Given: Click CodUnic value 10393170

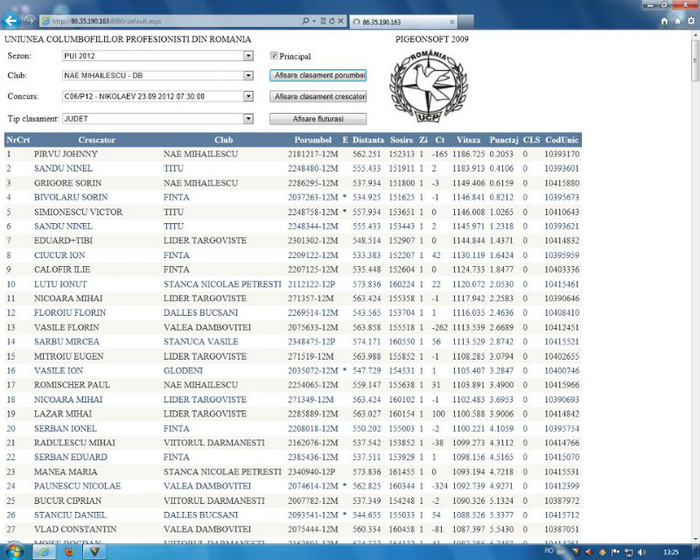Looking at the screenshot, I should tap(562, 154).
